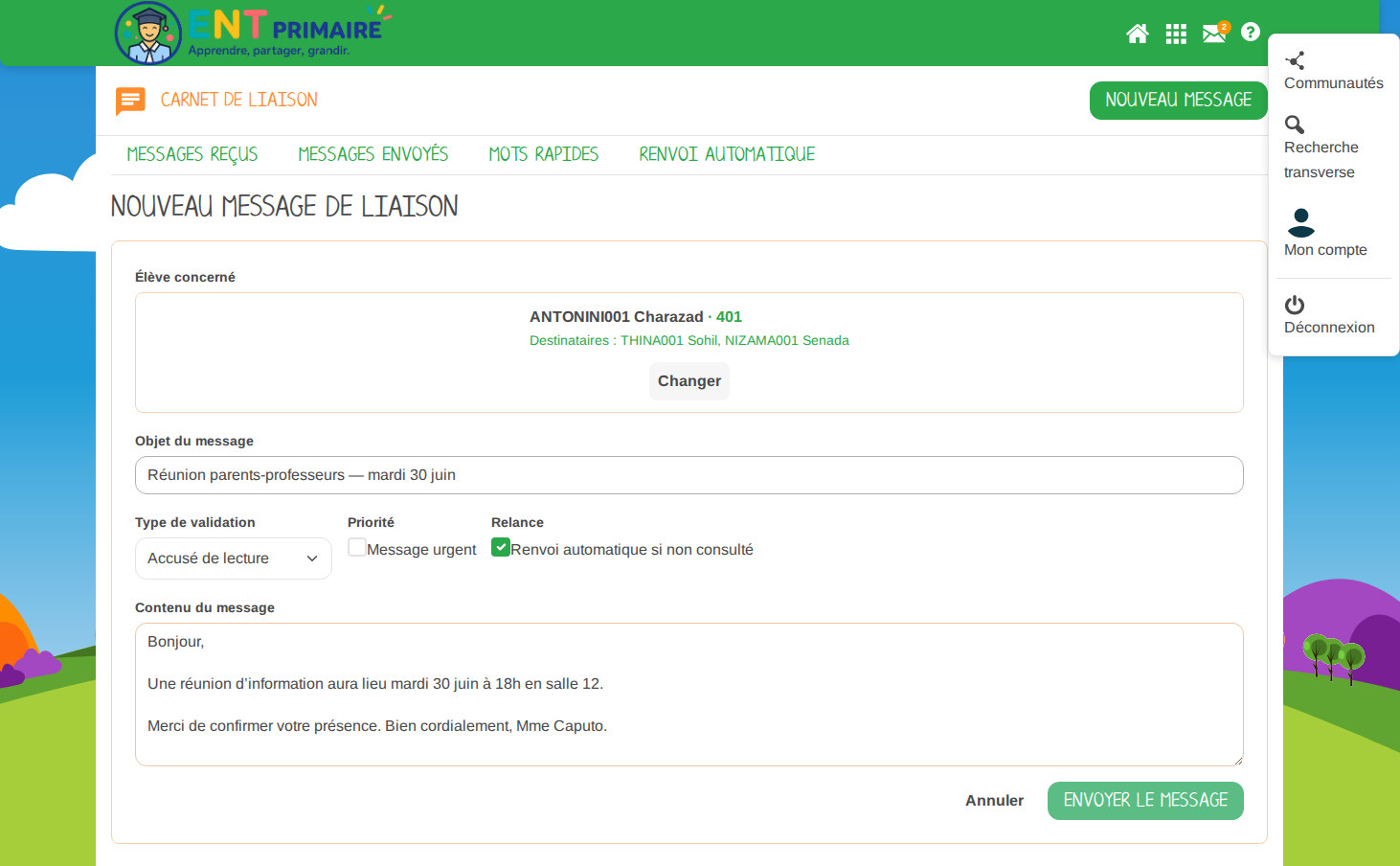Switch to Messages envoyés tab
Image resolution: width=1400 pixels, height=866 pixels.
tap(373, 154)
